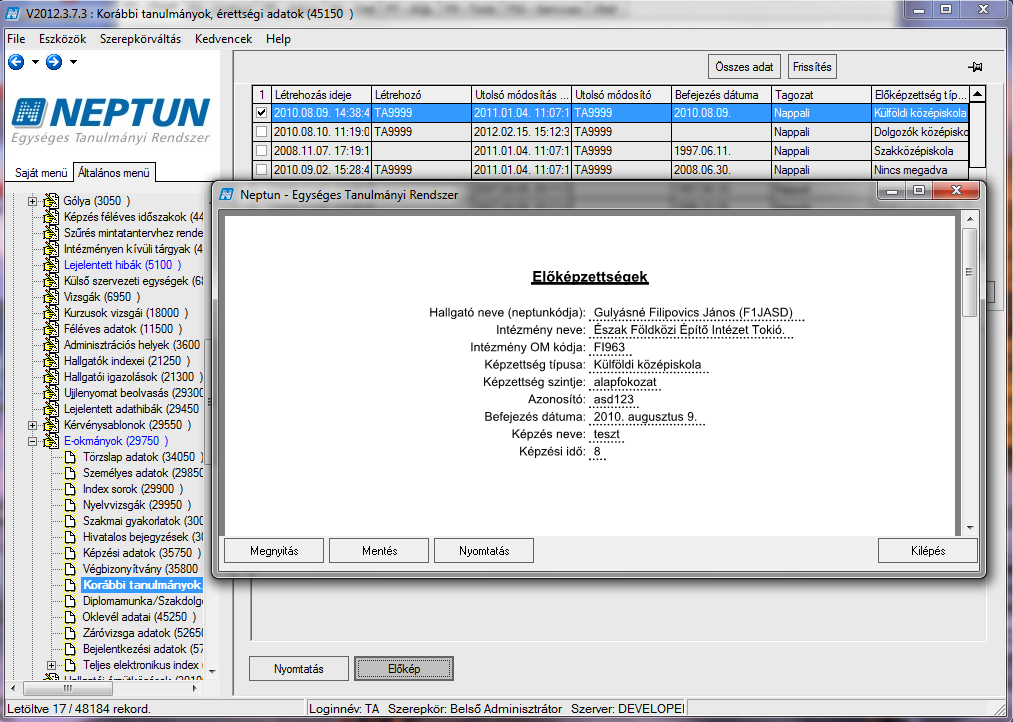Click Nyomtatás button in the main window
1013x722 pixels.
pos(298,669)
